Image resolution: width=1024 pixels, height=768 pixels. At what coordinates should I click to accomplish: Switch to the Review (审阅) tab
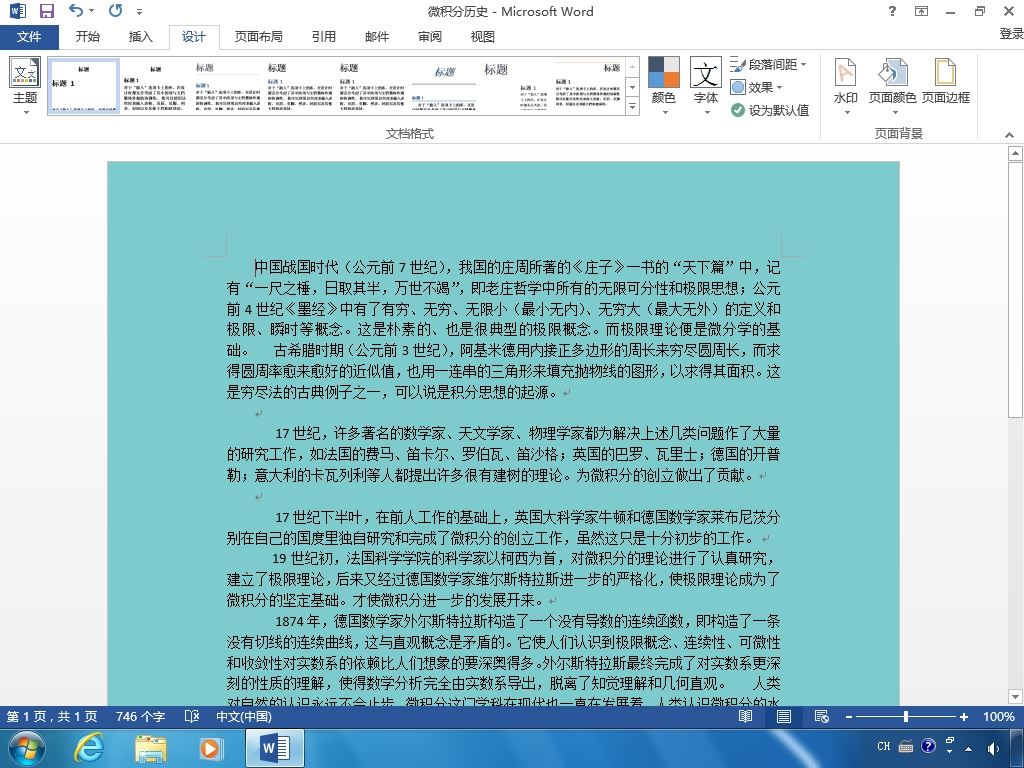click(430, 37)
